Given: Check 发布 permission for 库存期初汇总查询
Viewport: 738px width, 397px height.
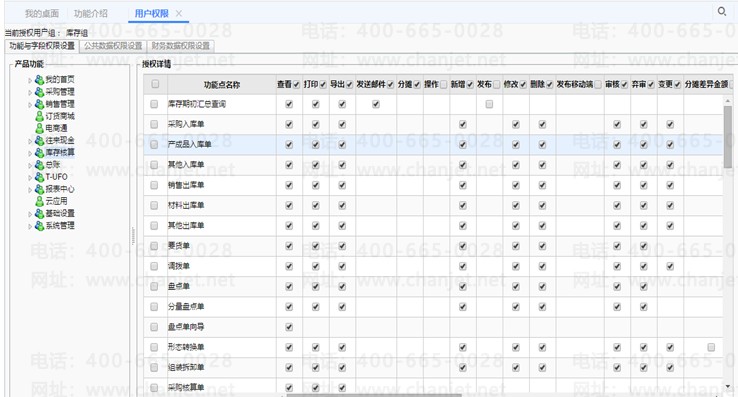Looking at the screenshot, I should coord(489,104).
